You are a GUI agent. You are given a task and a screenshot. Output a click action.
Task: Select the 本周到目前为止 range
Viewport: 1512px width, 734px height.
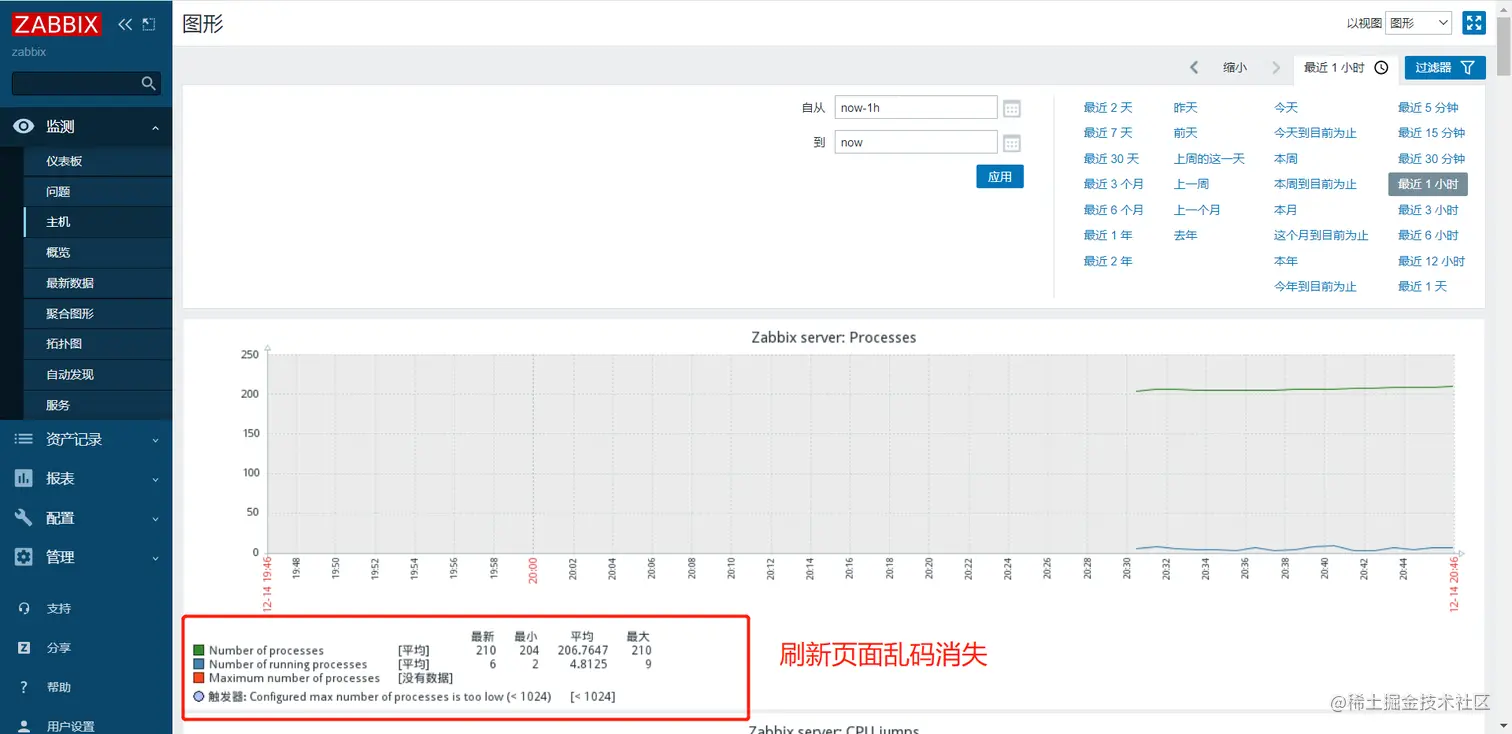(x=1315, y=184)
